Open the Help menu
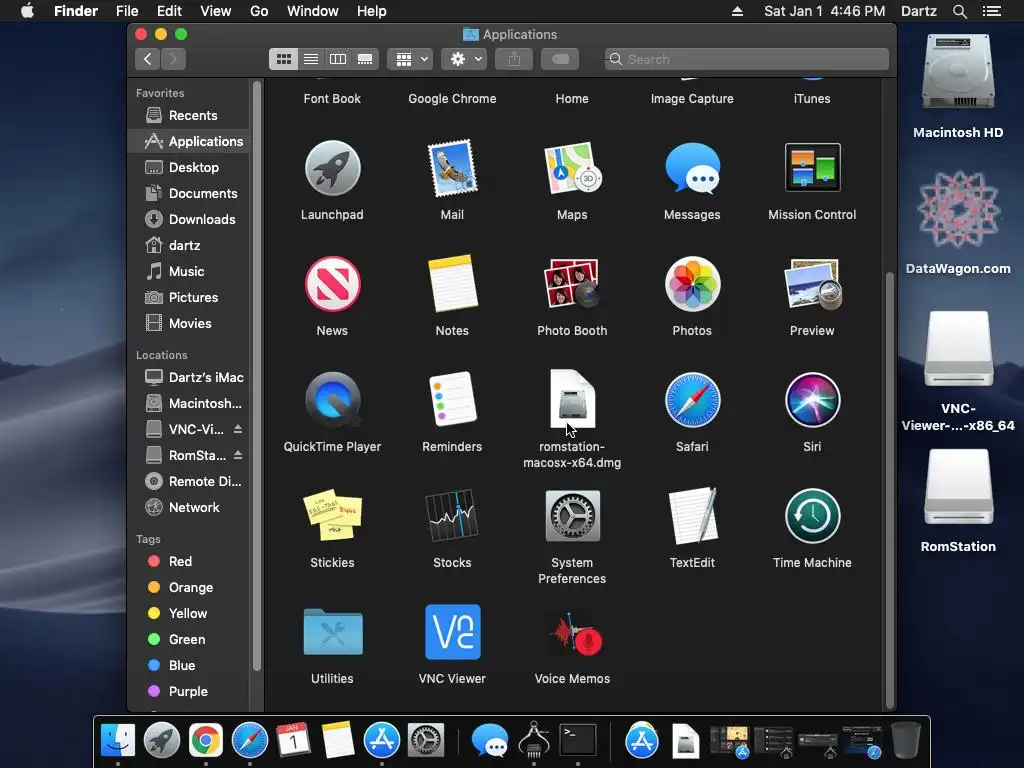Image resolution: width=1024 pixels, height=768 pixels. tap(372, 11)
